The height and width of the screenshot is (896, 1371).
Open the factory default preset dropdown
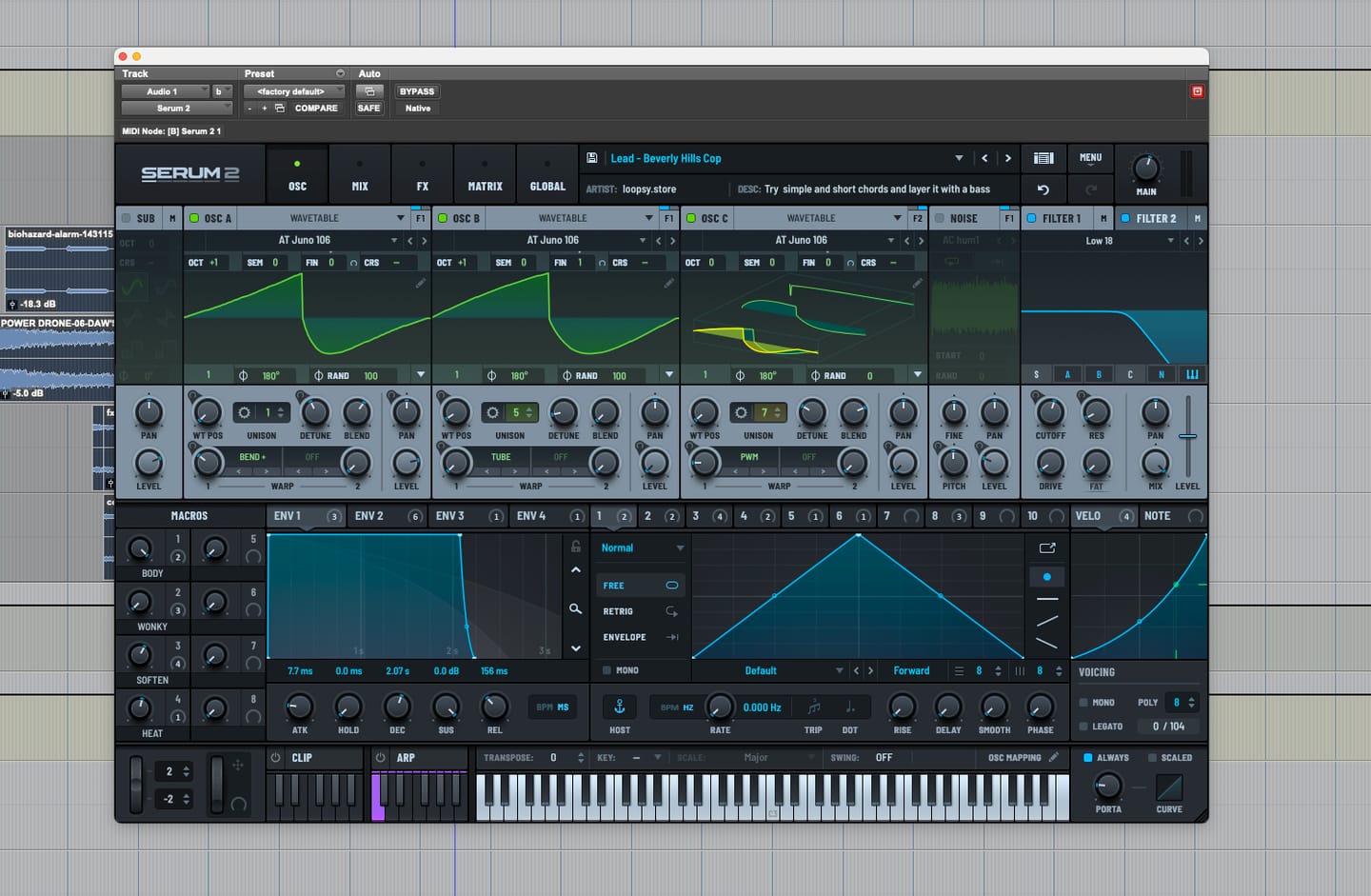294,91
